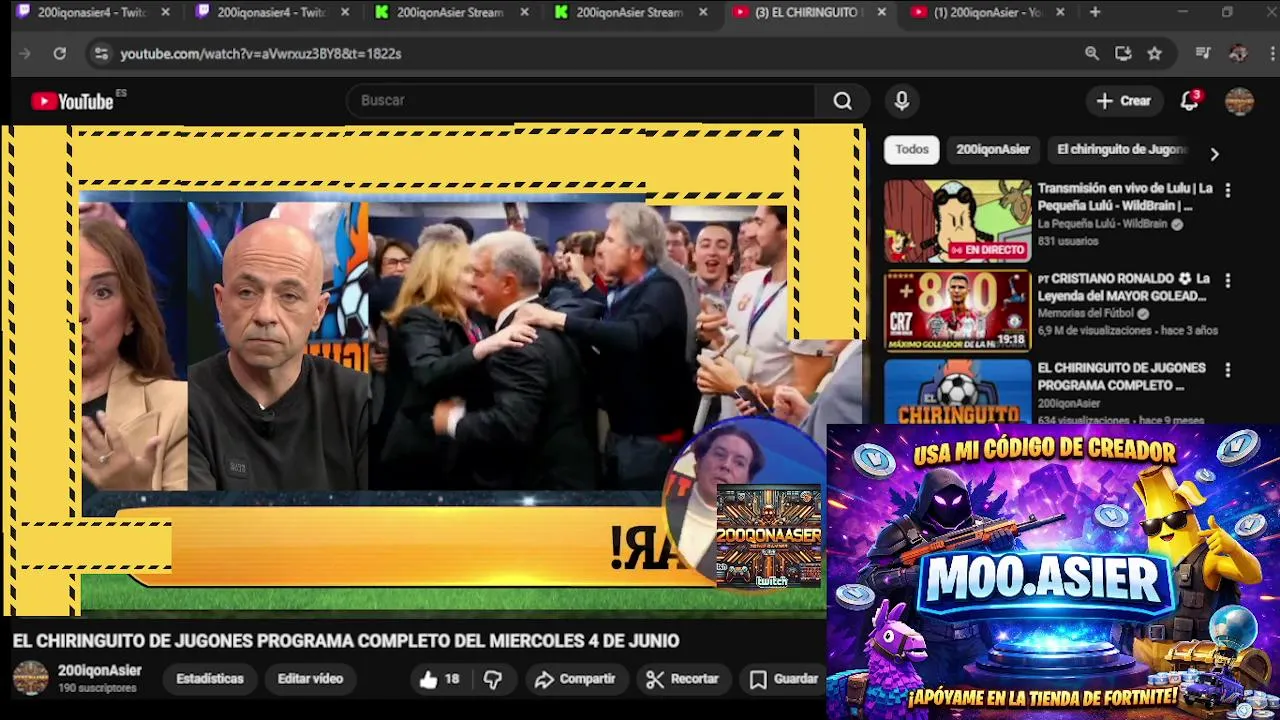
Task: Click Guardar to save the video
Action: (785, 679)
